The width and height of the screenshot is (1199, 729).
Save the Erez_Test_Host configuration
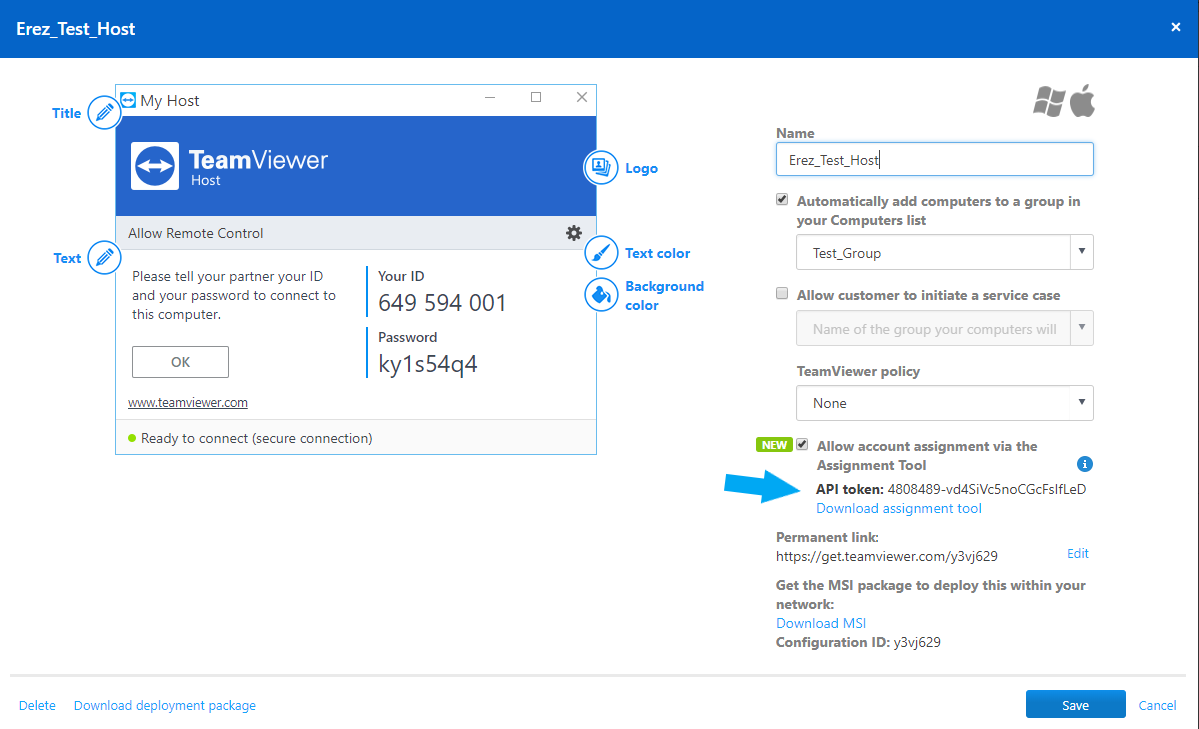tap(1075, 704)
